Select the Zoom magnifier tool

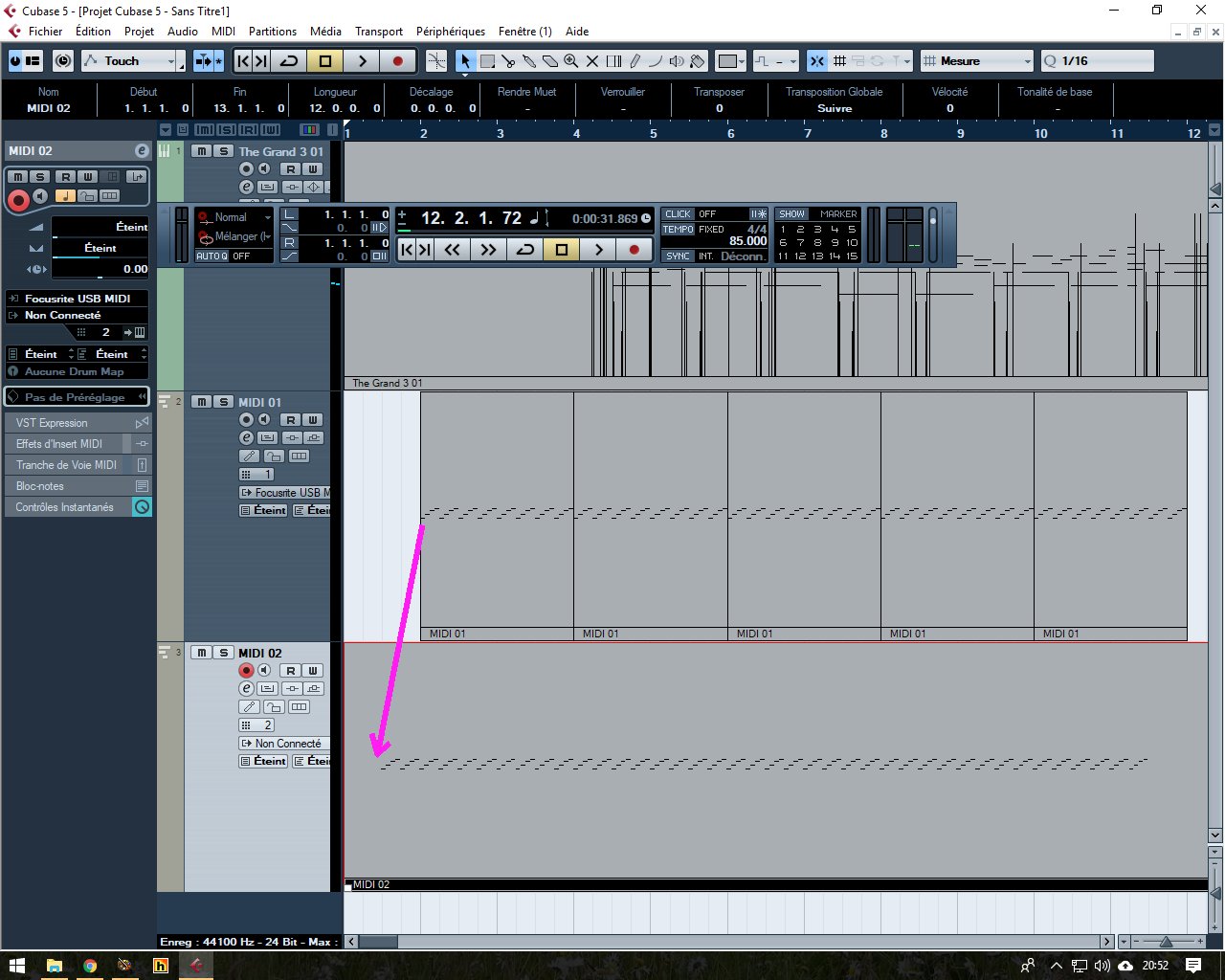(x=571, y=61)
